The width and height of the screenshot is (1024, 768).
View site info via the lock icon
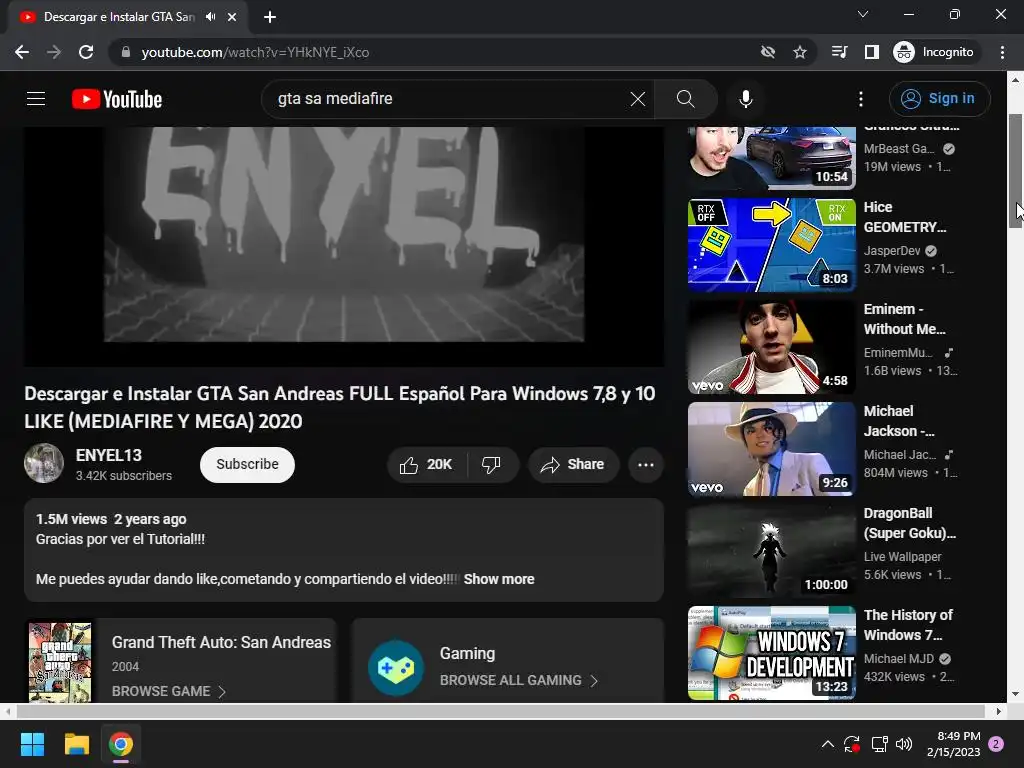[x=126, y=52]
